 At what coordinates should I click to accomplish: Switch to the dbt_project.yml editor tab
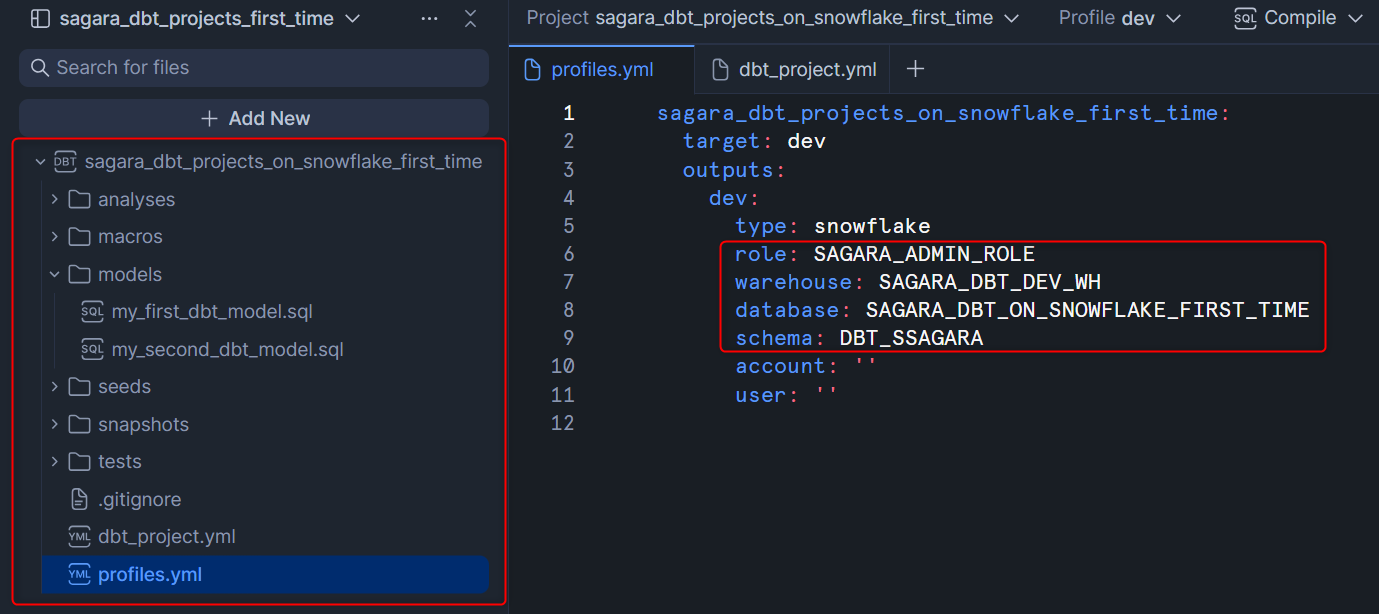click(x=793, y=70)
